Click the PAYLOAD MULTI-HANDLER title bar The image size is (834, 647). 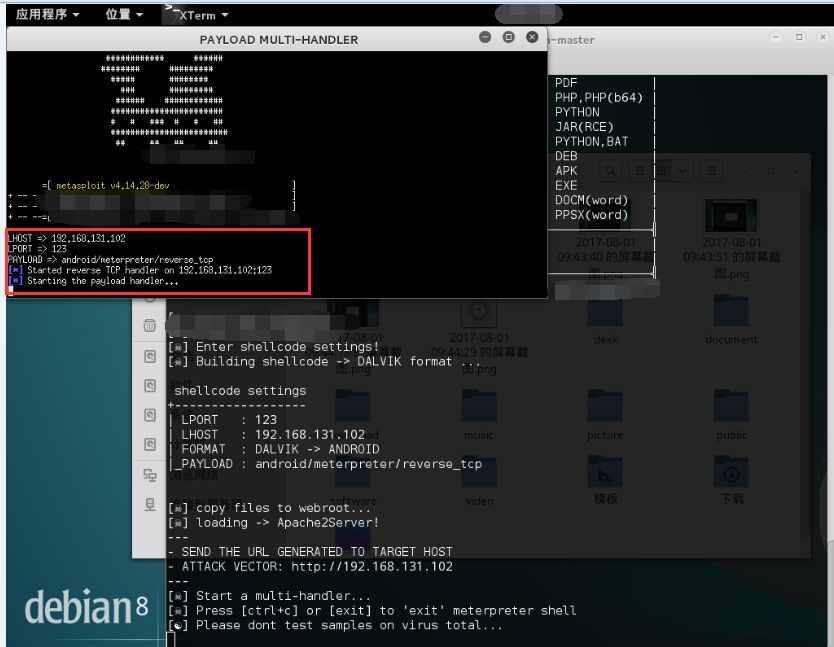tap(278, 40)
